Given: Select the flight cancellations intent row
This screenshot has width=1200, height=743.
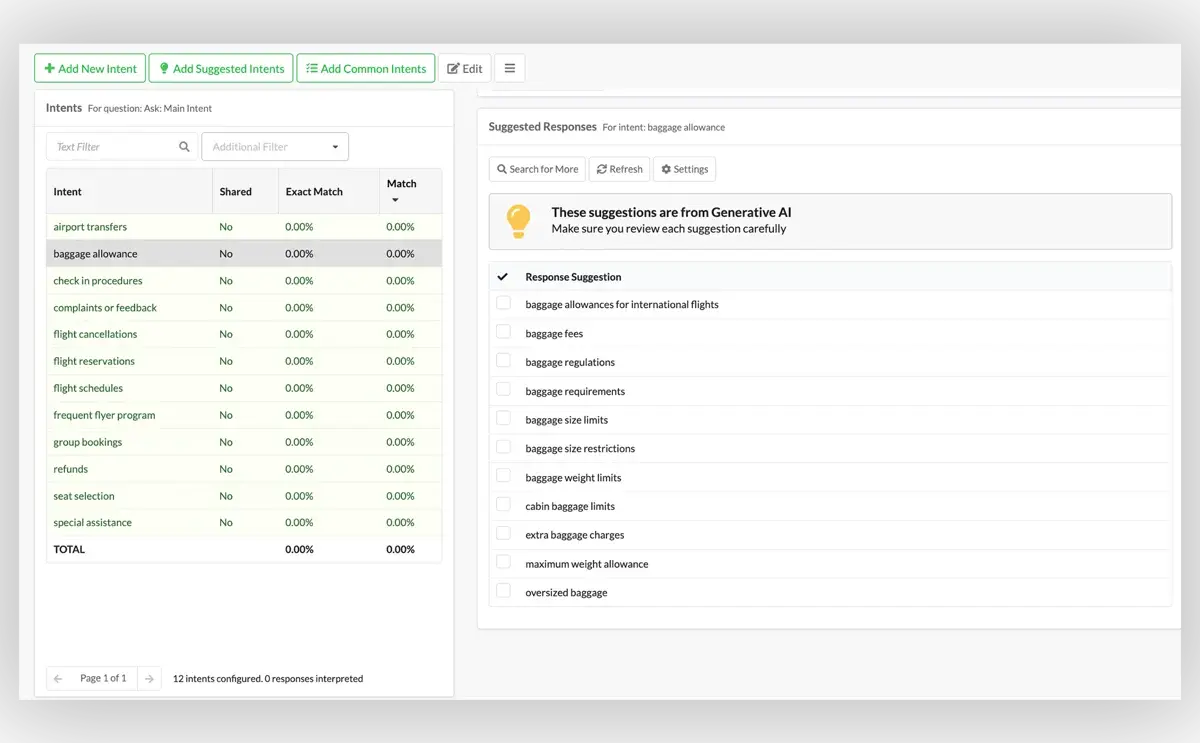Looking at the screenshot, I should [95, 335].
